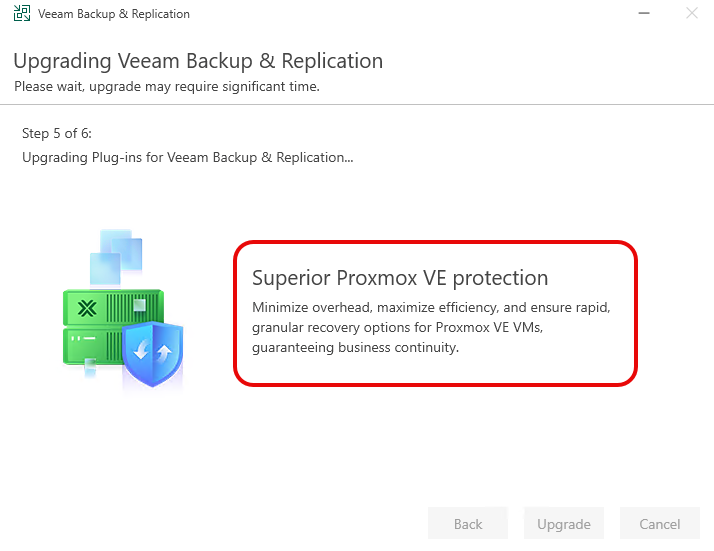Screen dimensions: 714x551
Task: Click the window title 'Veeam Backup & Replication'
Action: pyautogui.click(x=113, y=14)
